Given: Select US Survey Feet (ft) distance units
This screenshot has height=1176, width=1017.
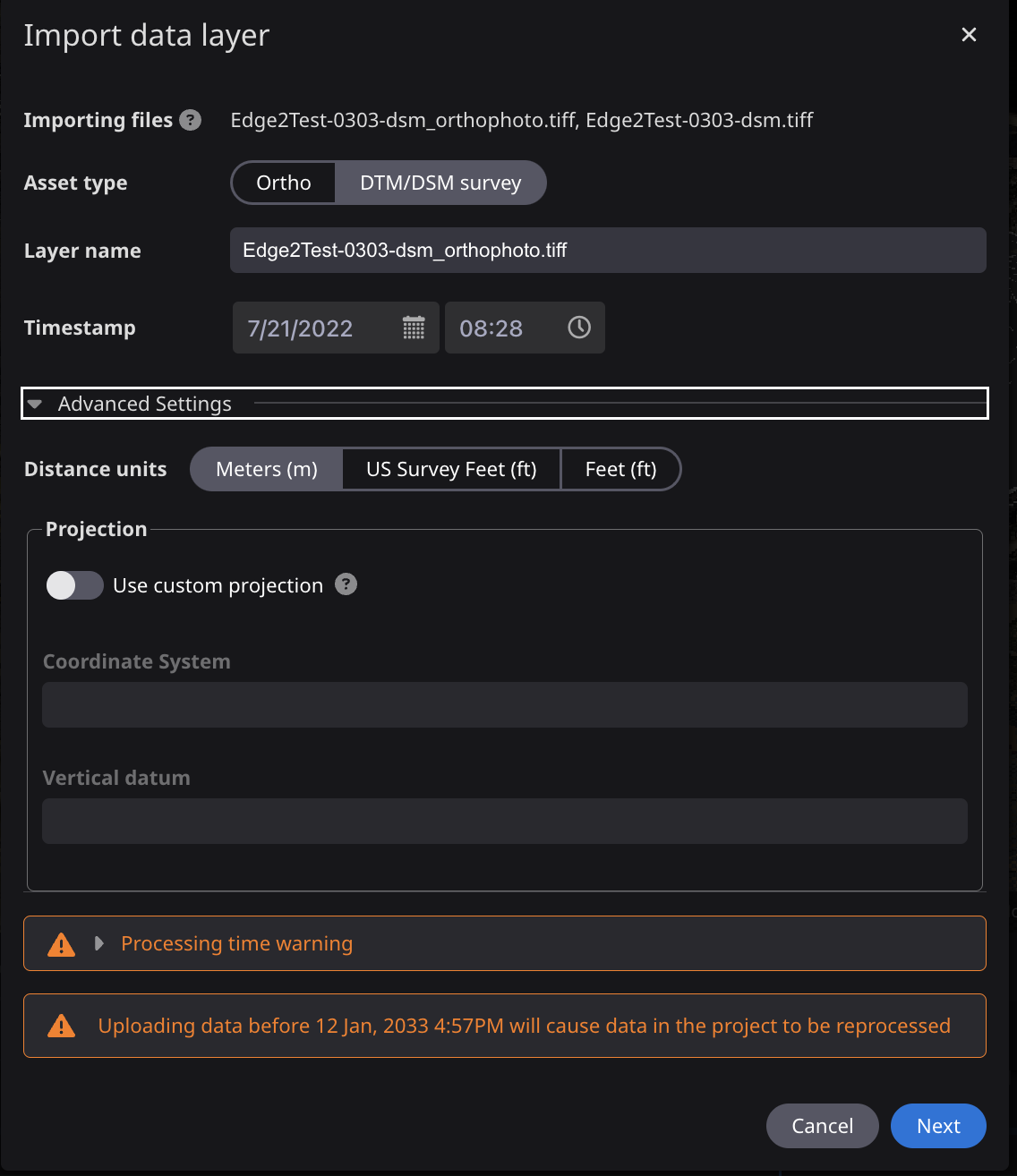Looking at the screenshot, I should [450, 469].
